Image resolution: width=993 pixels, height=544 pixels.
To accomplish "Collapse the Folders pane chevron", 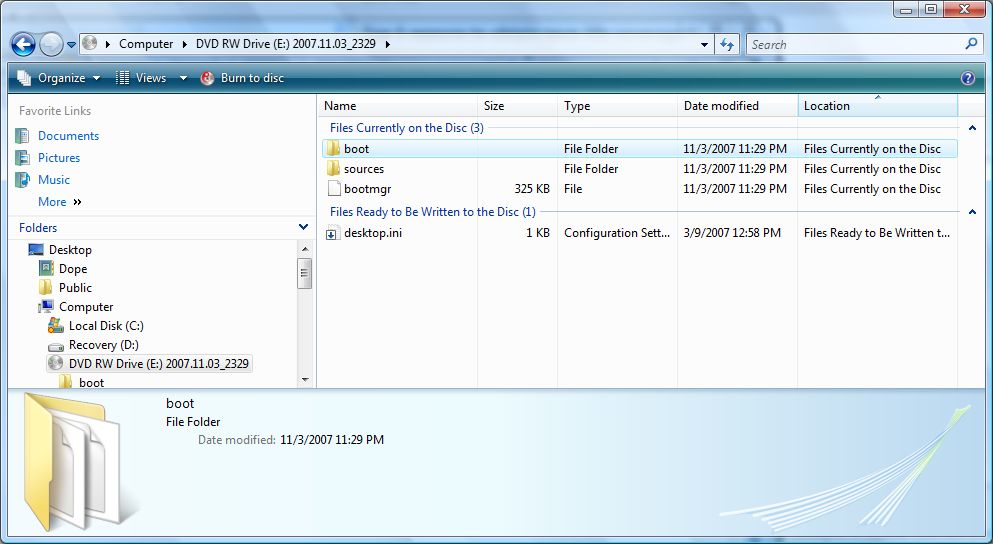I will pyautogui.click(x=303, y=227).
